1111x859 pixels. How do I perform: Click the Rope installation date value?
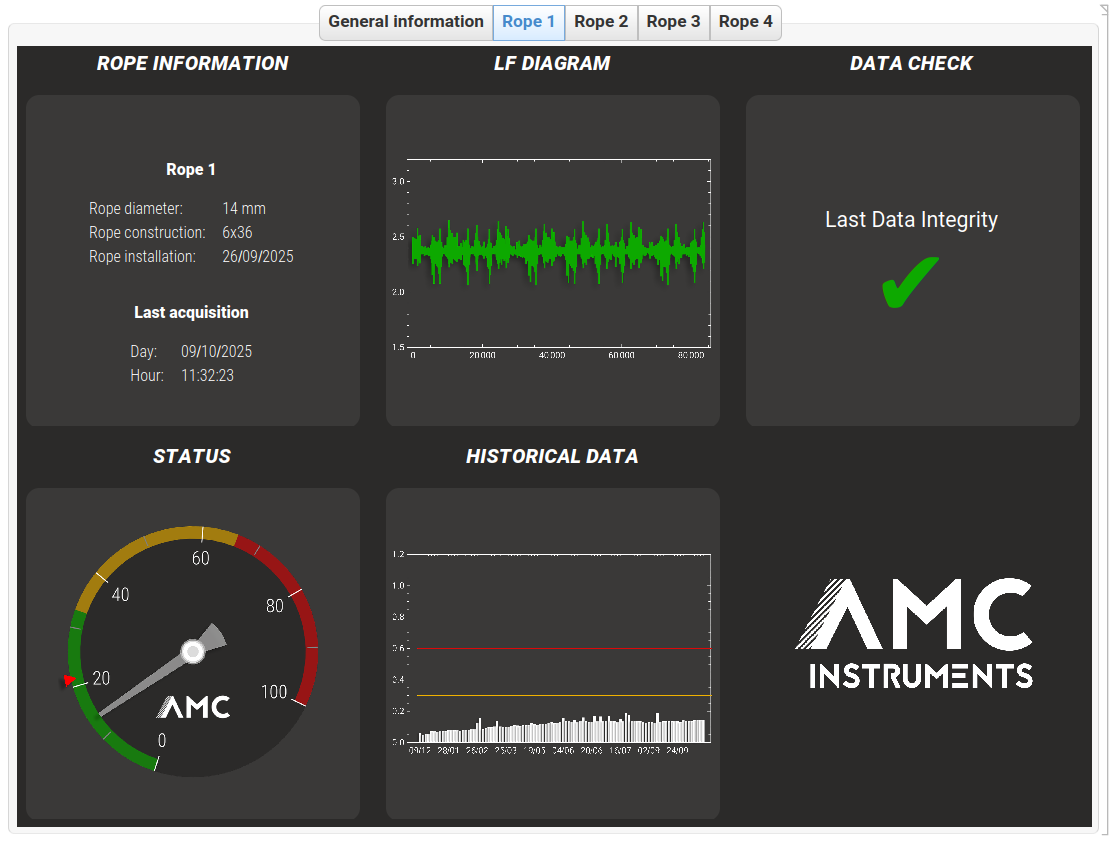tap(257, 257)
